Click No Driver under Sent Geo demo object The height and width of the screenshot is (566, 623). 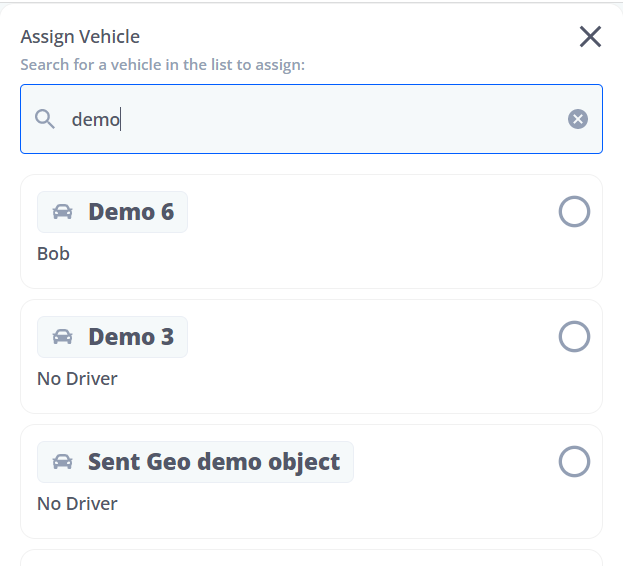point(77,504)
